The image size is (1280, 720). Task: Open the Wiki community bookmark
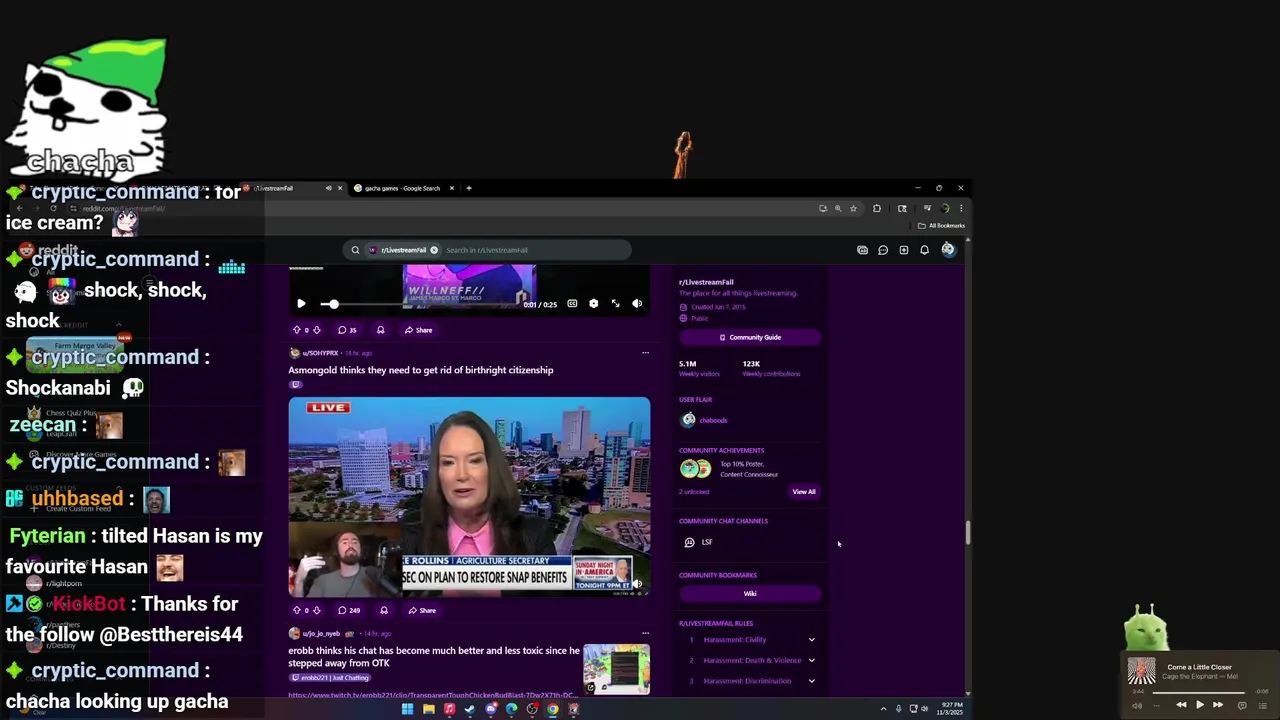(750, 594)
